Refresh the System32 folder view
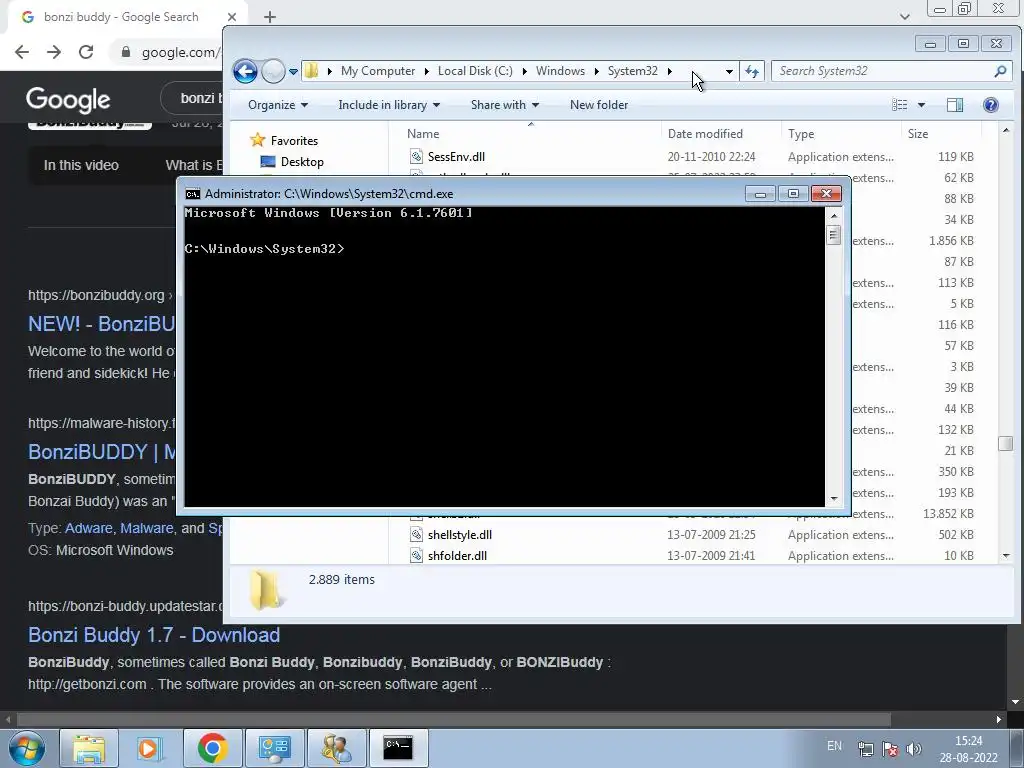Screen dimensions: 1024x768 (x=752, y=71)
